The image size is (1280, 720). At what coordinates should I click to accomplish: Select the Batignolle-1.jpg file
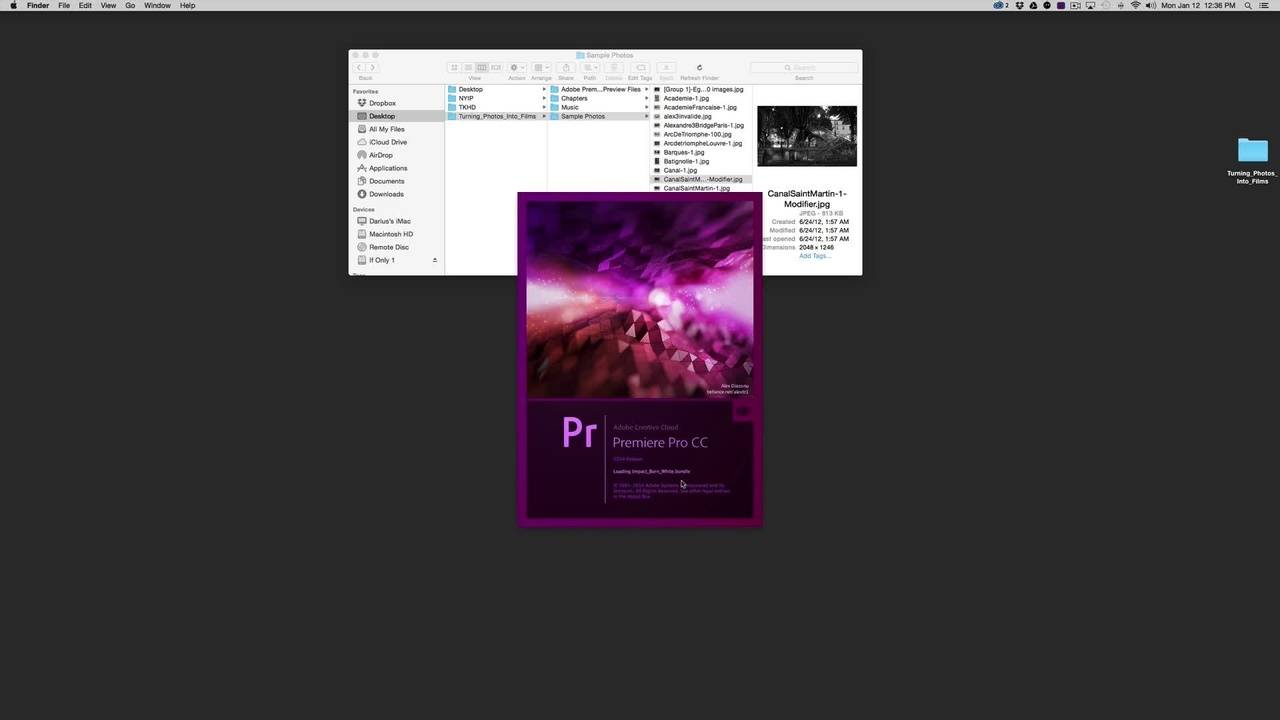click(702, 161)
